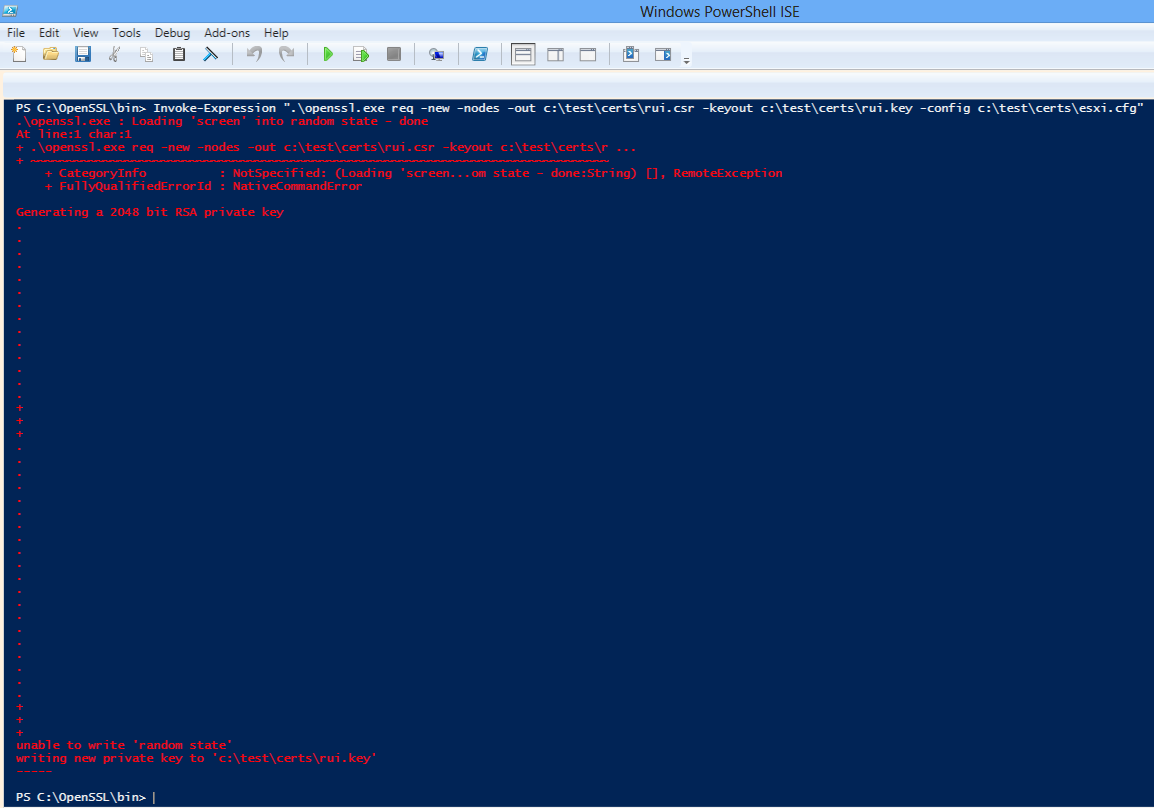Click the FullyQualifiedErrorId NativeCommandError line
The width and height of the screenshot is (1154, 808).
[x=204, y=186]
